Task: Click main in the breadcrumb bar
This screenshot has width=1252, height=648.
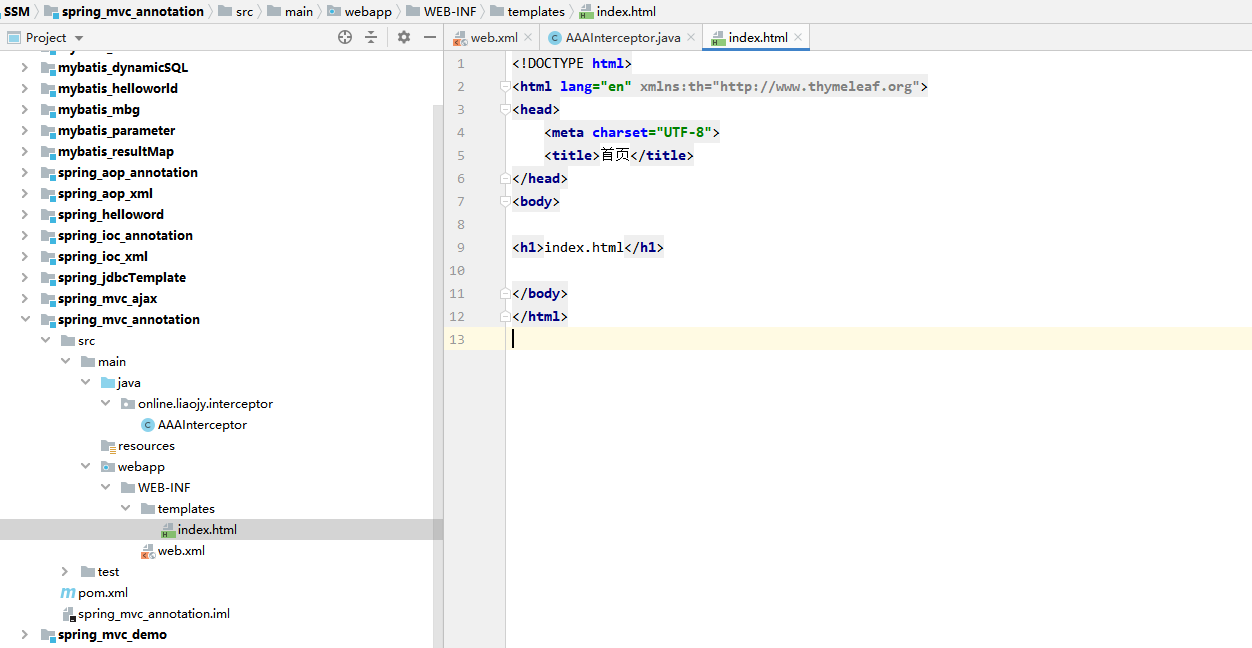Action: coord(298,11)
